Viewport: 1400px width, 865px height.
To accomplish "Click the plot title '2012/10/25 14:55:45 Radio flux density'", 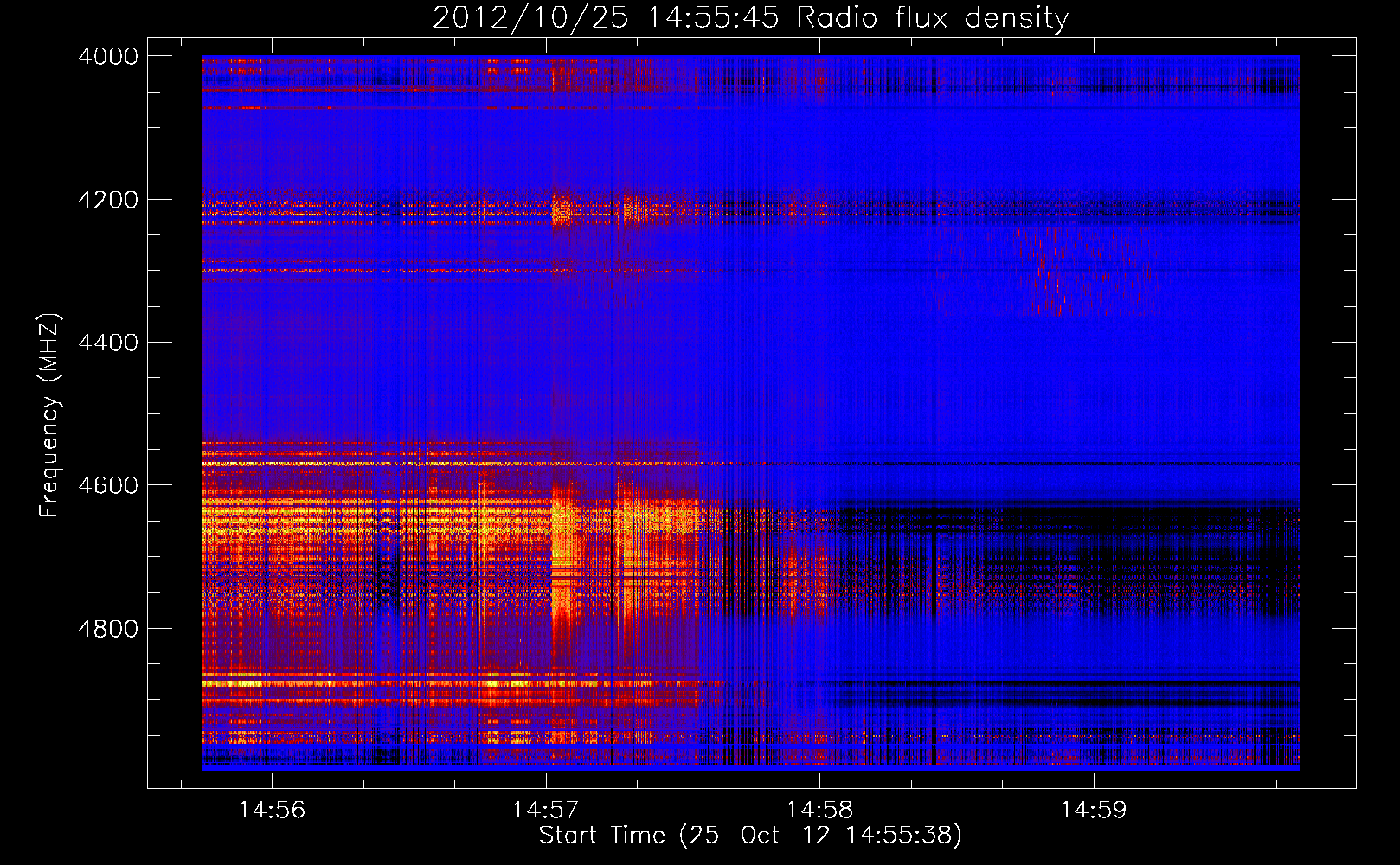I will click(750, 17).
